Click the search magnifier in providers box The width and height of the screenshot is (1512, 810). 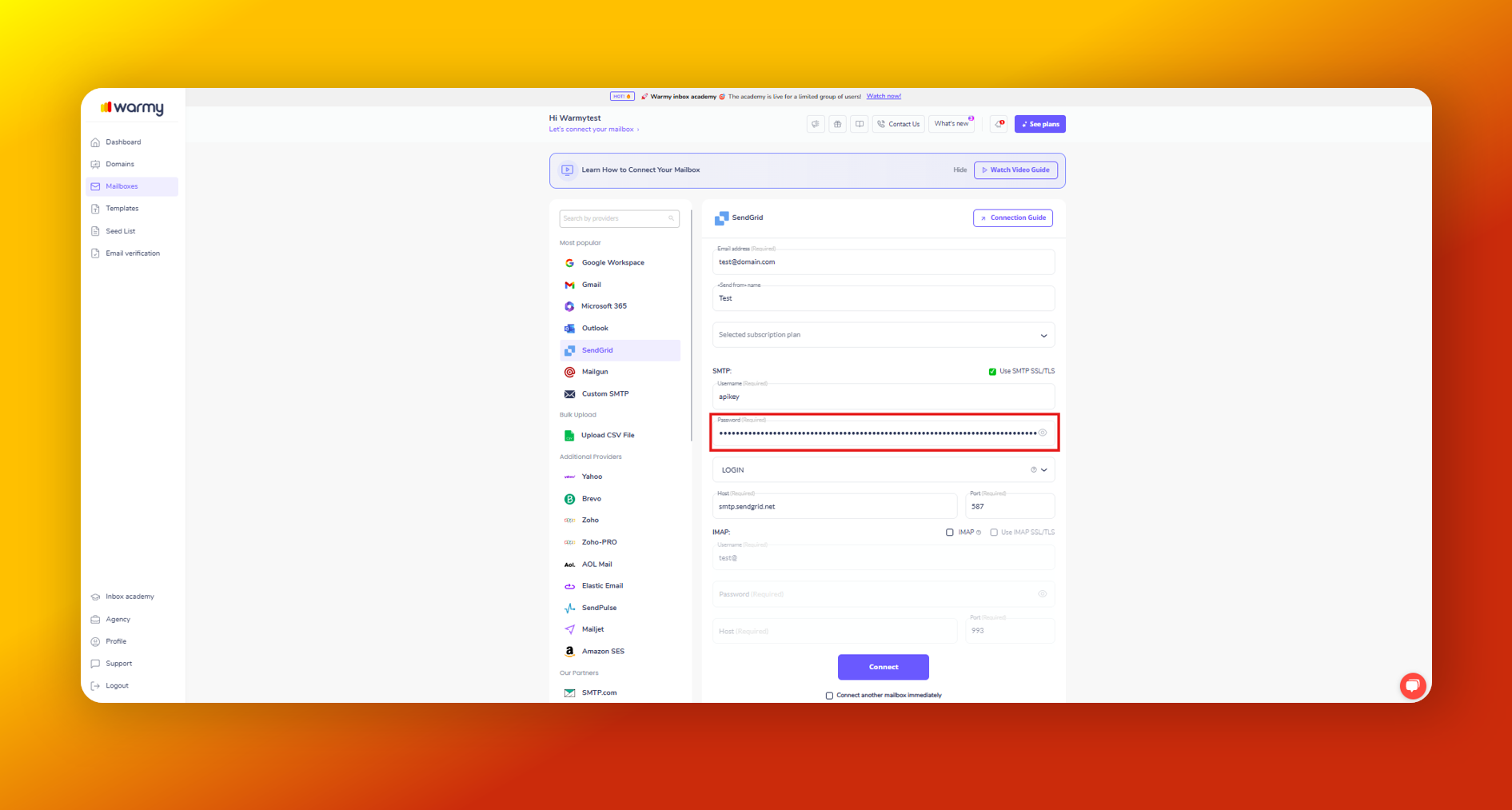(x=671, y=218)
